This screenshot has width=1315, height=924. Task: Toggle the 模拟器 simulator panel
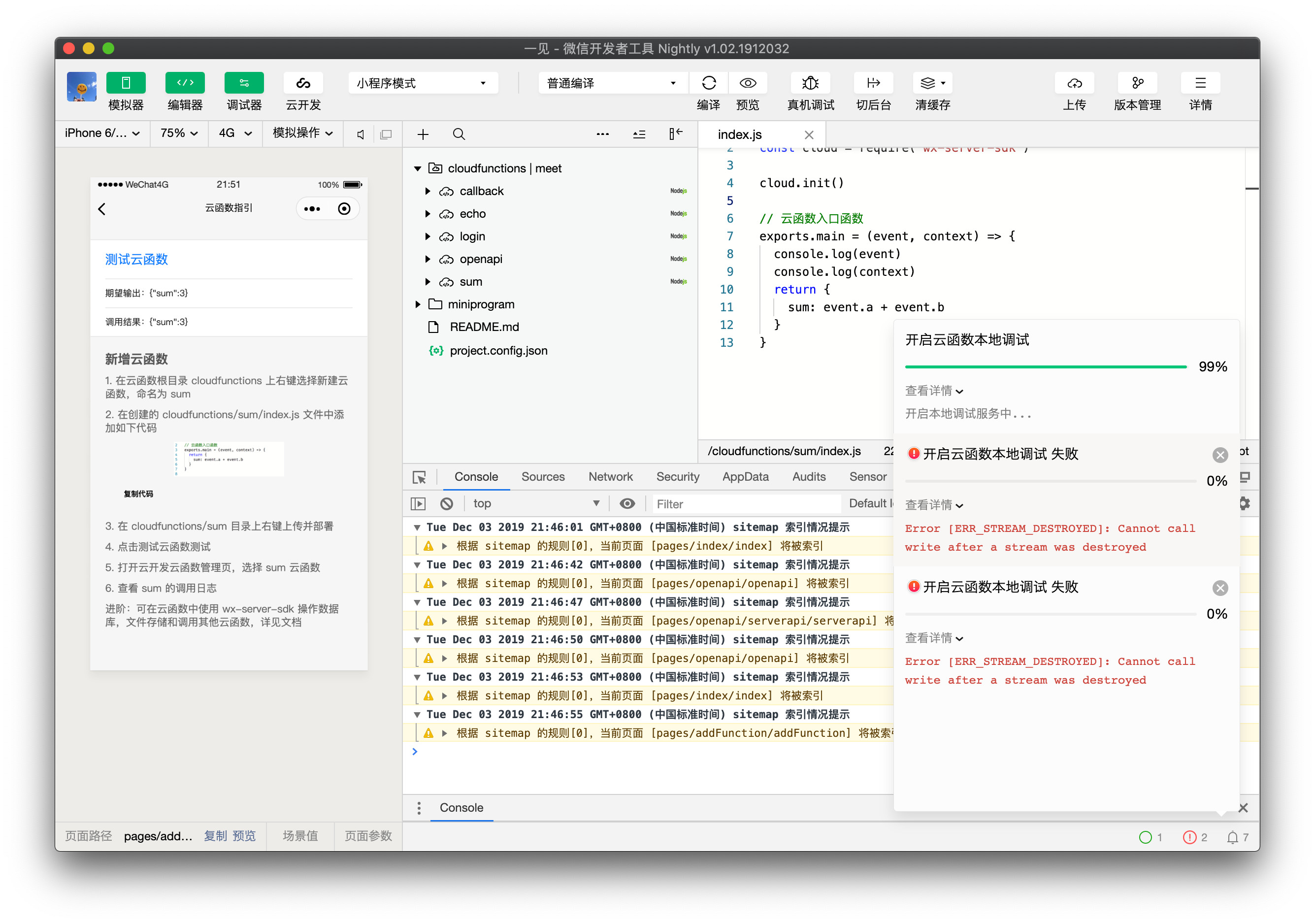click(x=126, y=83)
